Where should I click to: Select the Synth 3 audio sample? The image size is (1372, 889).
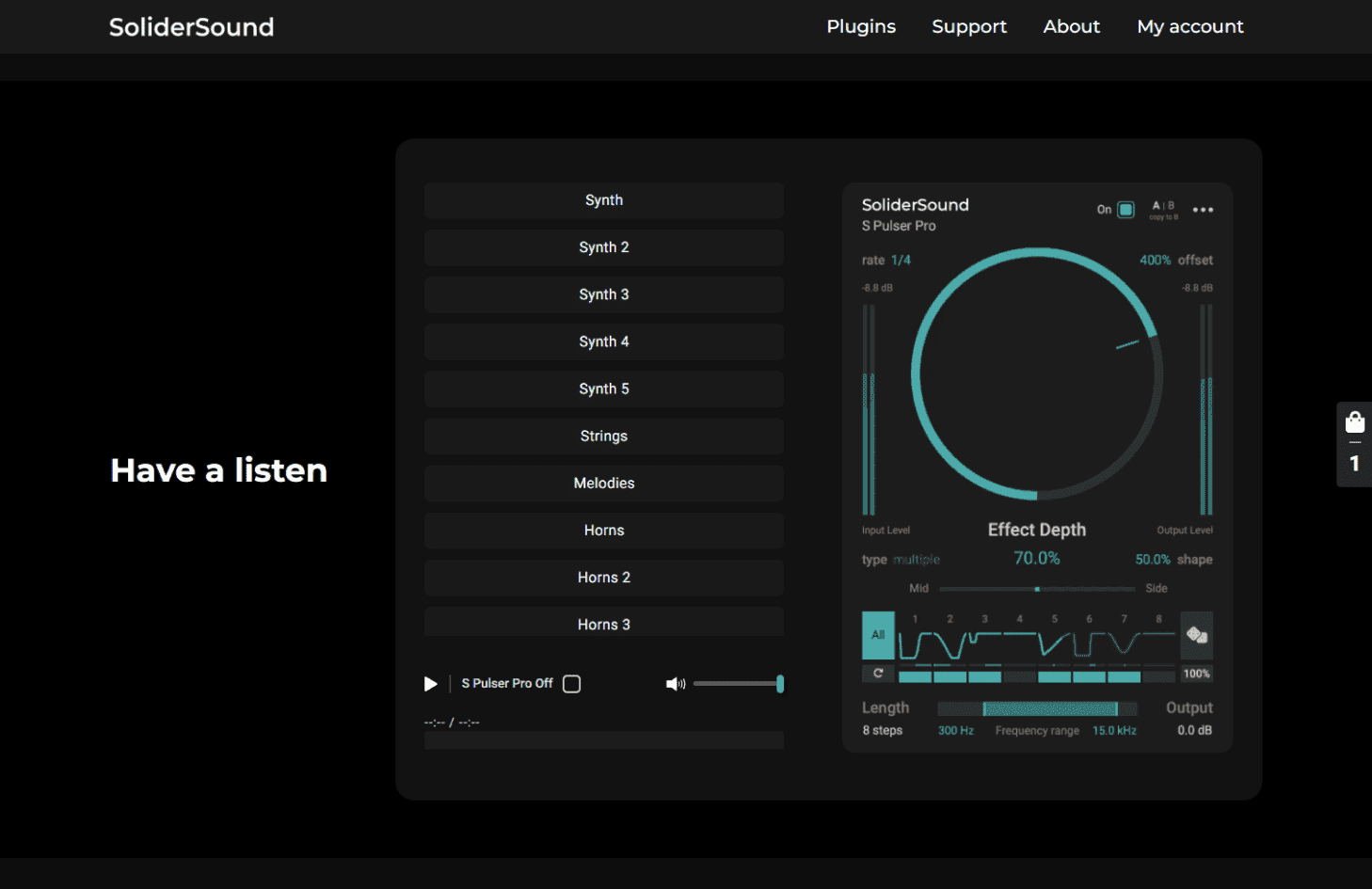pyautogui.click(x=603, y=294)
